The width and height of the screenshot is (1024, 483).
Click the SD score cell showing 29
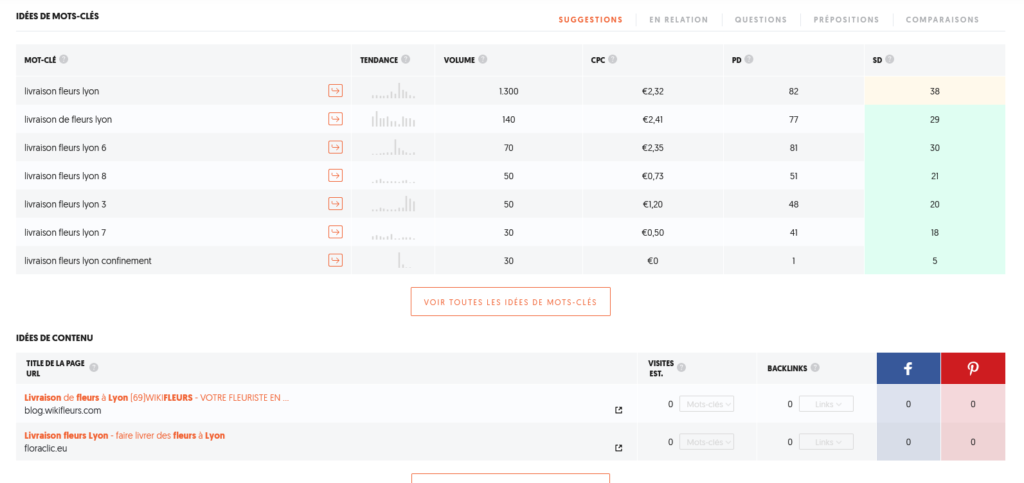tap(935, 119)
